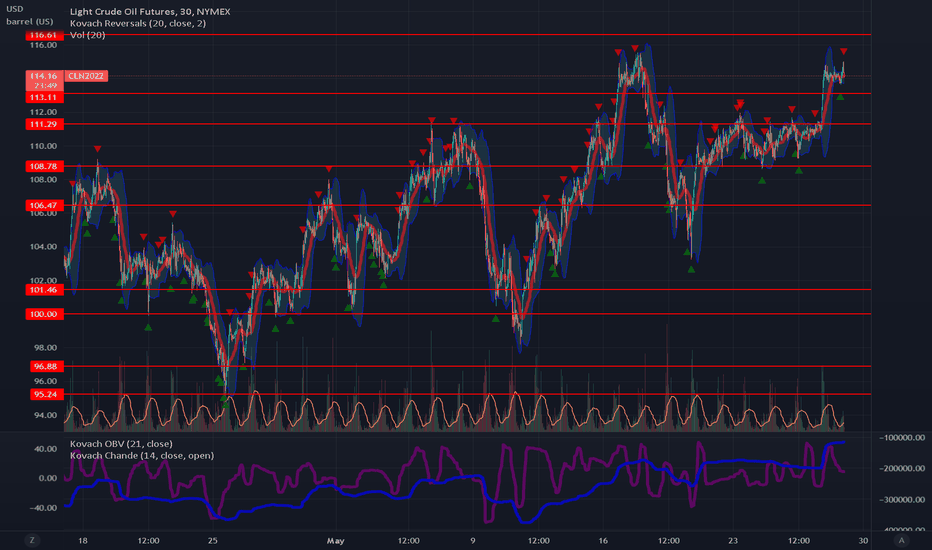Click the Kovach OBV indicator legend
This screenshot has height=550, width=932.
point(121,444)
